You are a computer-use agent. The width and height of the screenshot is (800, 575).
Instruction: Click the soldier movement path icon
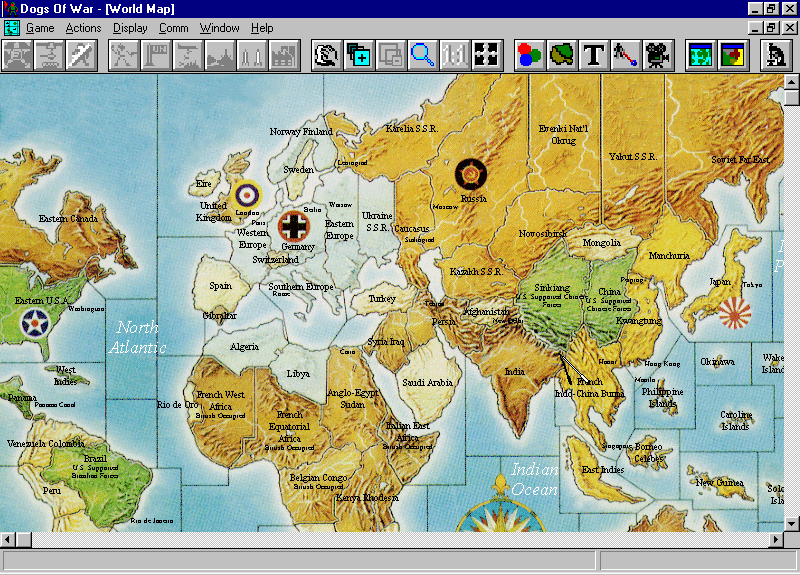click(626, 55)
